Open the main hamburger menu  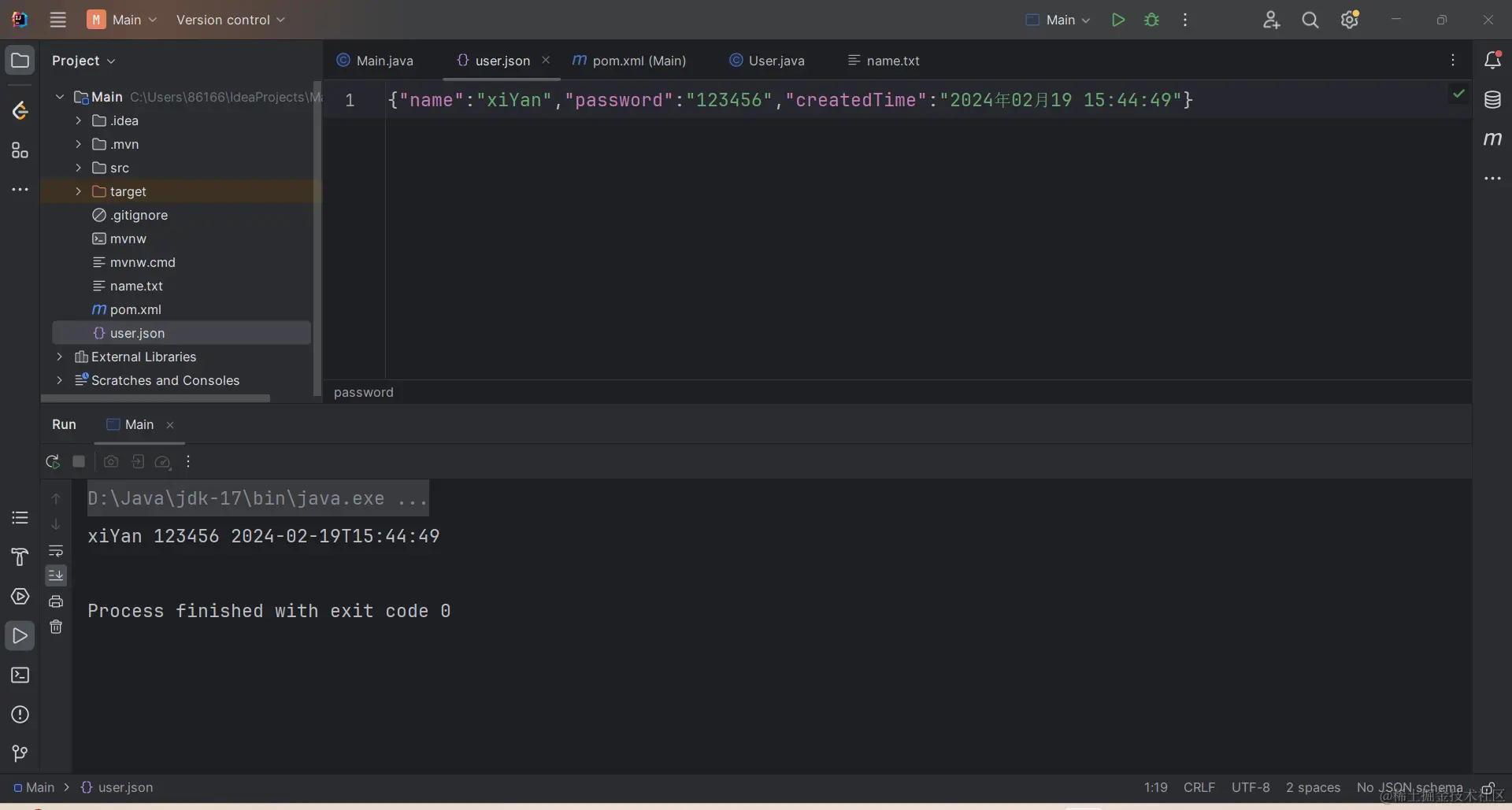coord(57,20)
